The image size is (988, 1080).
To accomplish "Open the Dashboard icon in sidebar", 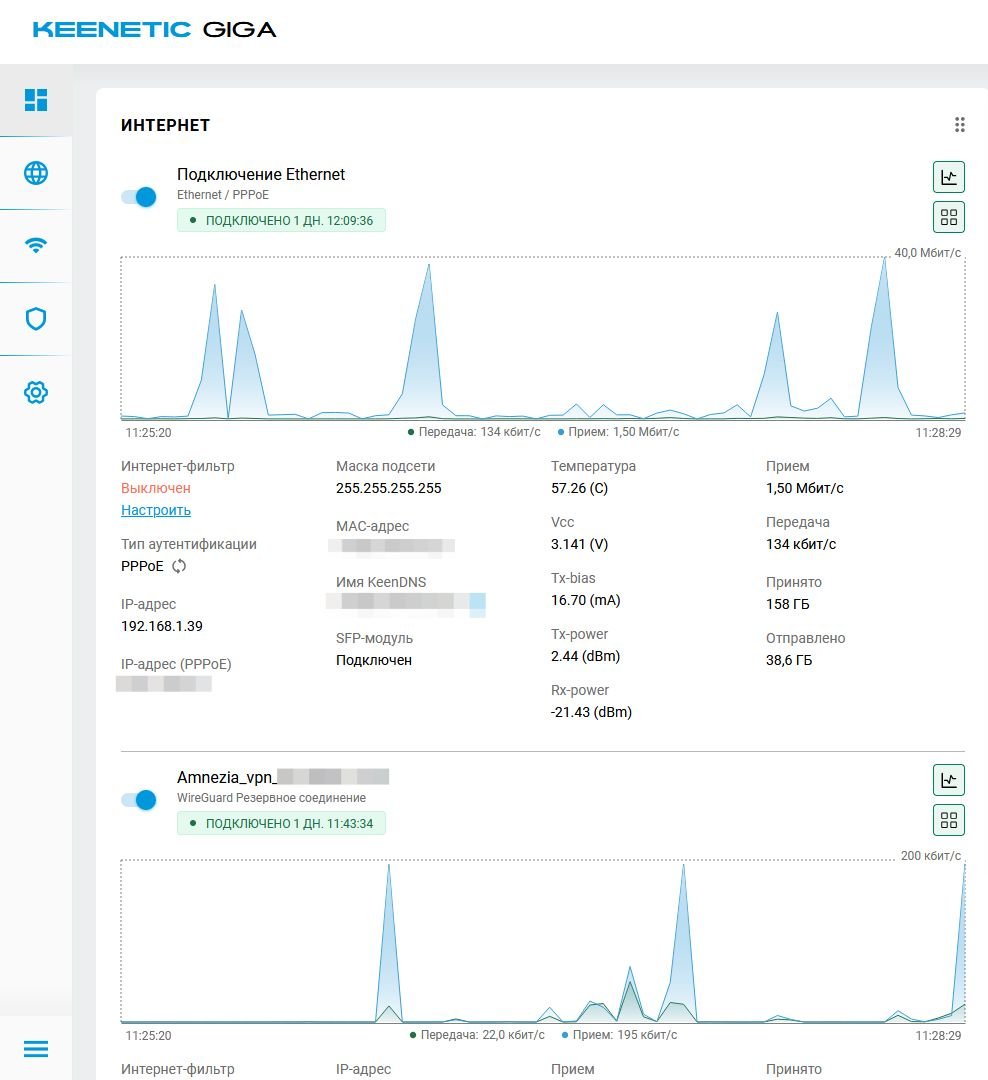I will (36, 100).
